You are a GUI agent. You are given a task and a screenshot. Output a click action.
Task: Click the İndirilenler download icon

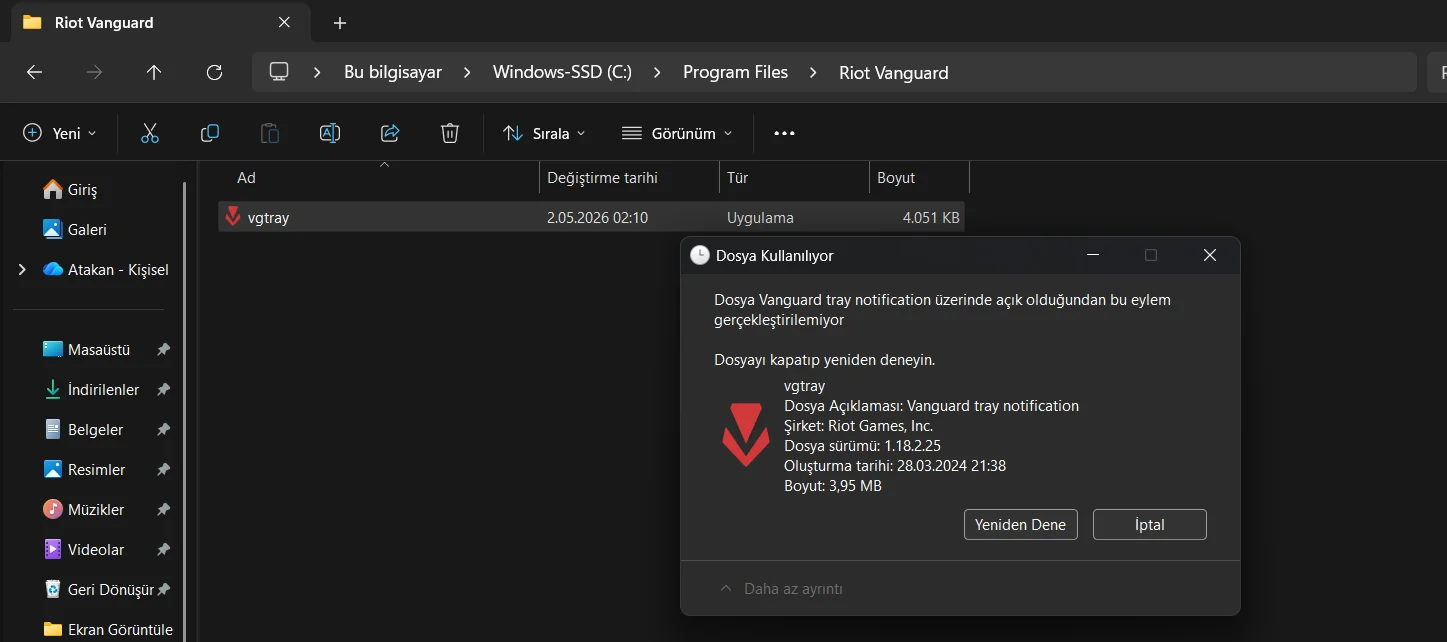(53, 389)
